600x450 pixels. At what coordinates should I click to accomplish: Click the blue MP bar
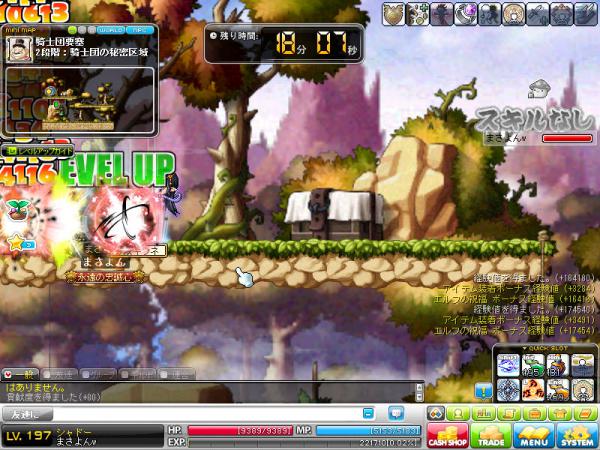pos(368,430)
